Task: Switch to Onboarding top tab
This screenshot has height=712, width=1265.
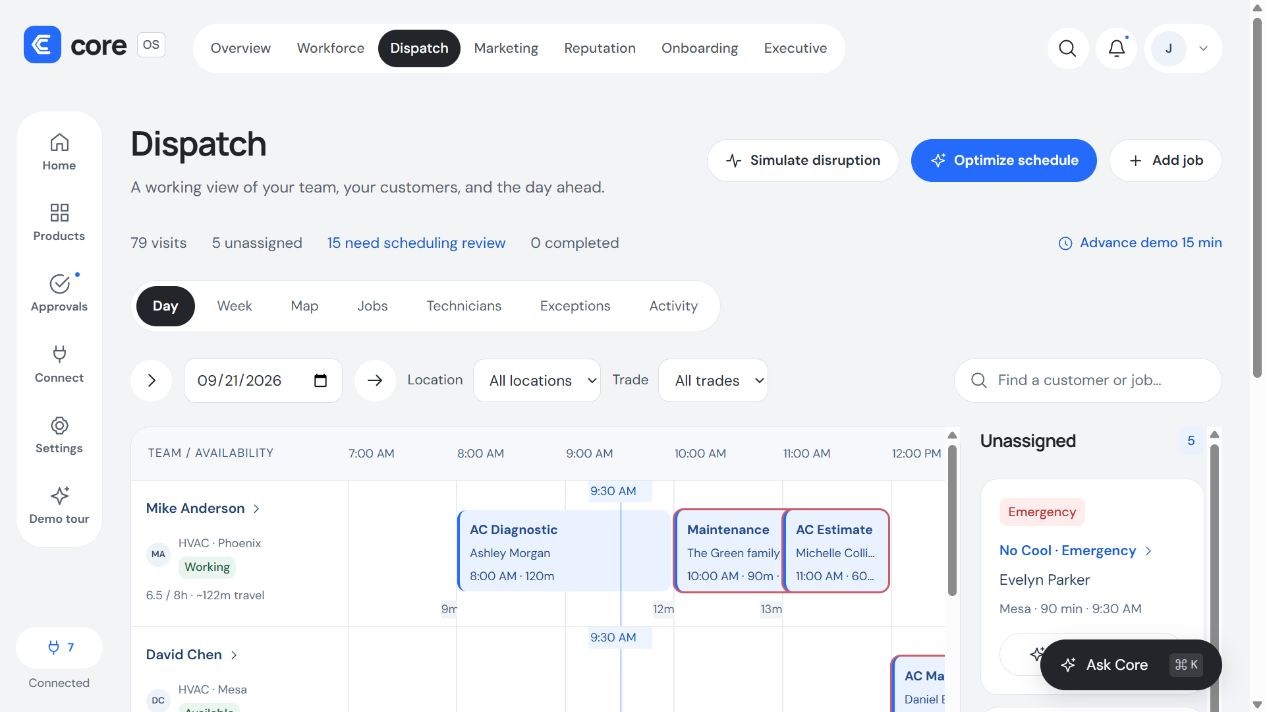Action: click(699, 48)
